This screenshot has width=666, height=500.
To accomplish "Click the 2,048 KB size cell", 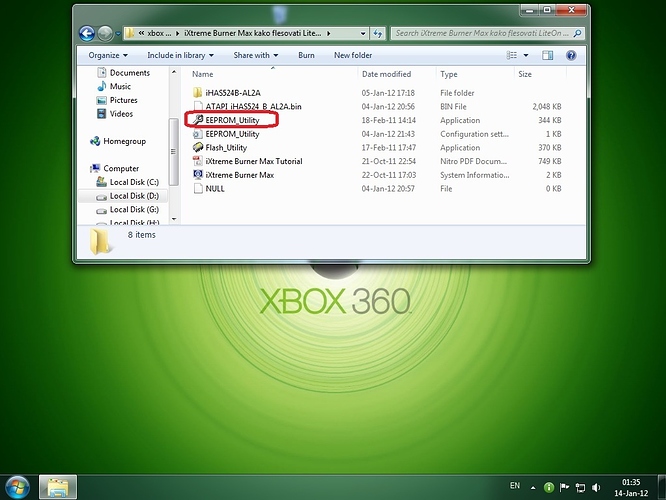I will [x=547, y=106].
